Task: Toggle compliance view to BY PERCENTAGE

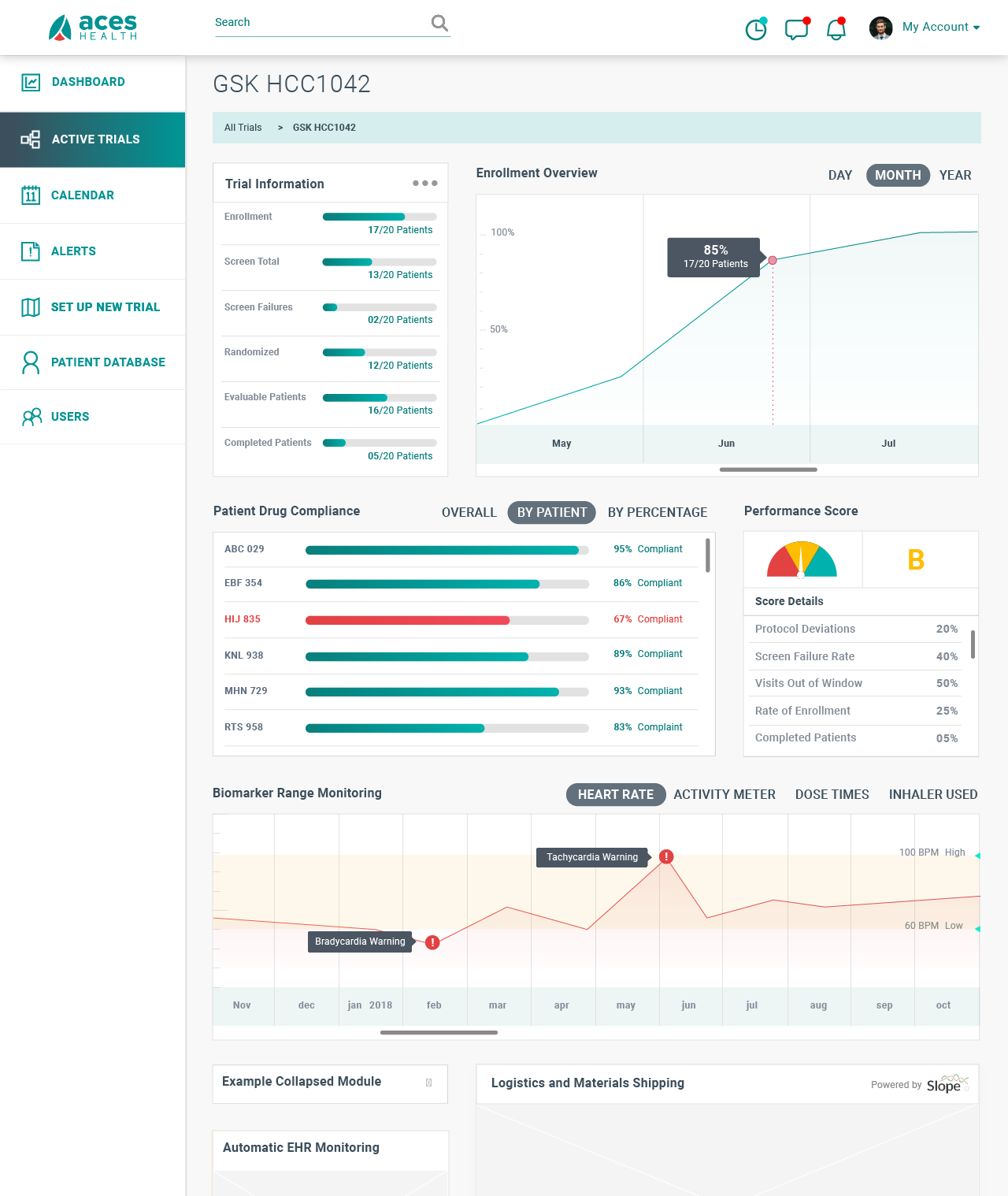Action: coord(657,512)
